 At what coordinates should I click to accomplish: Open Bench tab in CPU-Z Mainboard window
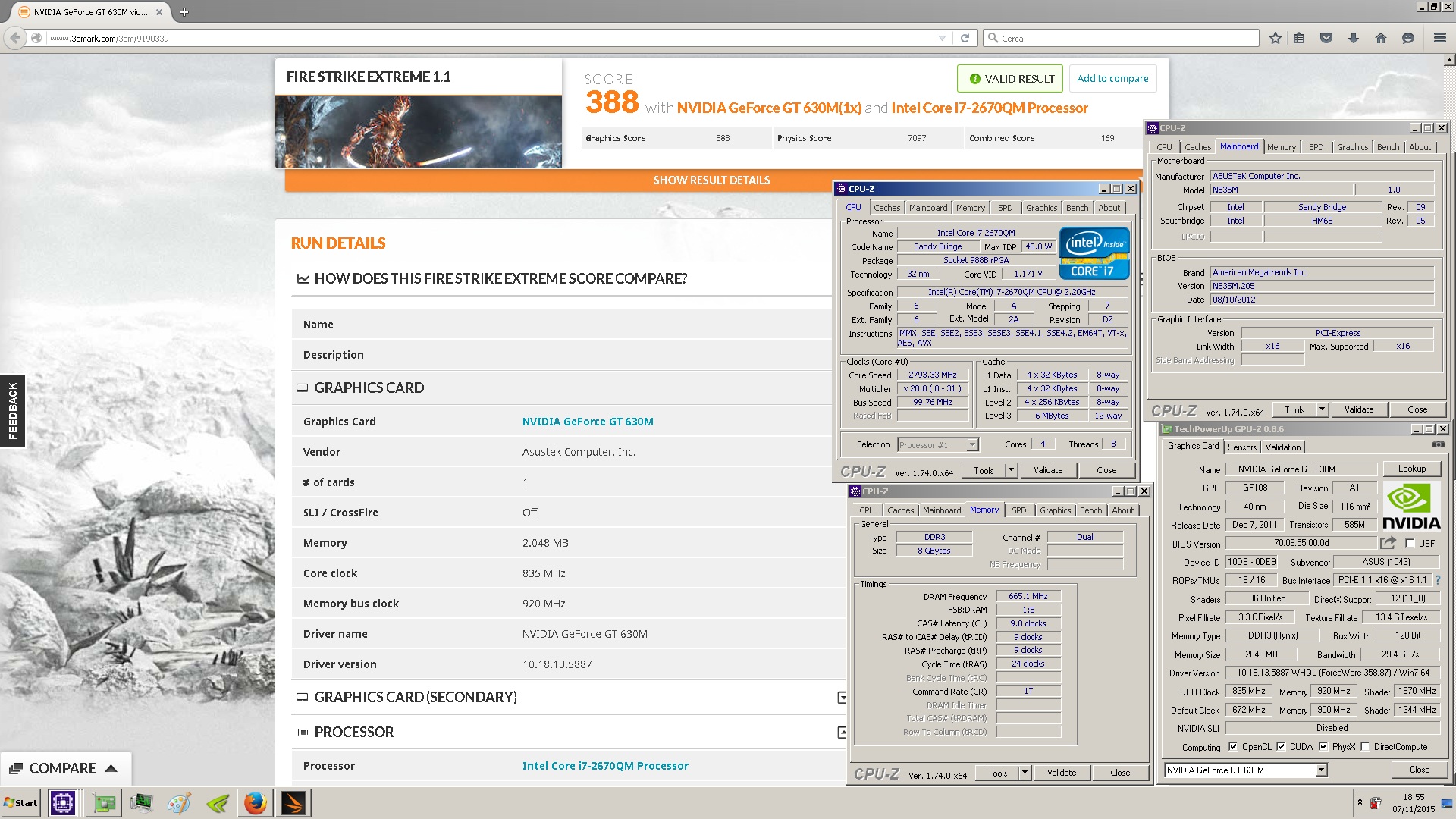(x=1388, y=147)
